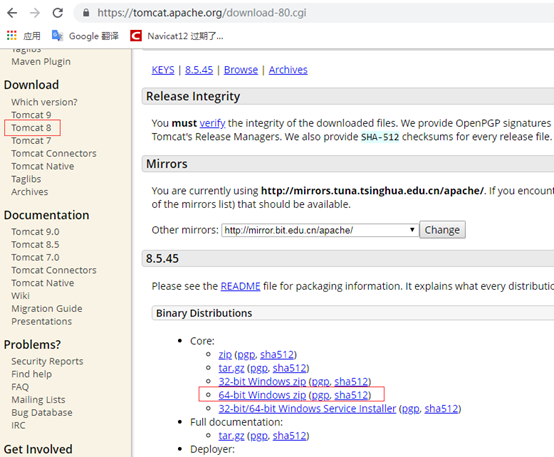The image size is (554, 457).
Task: Open Security Reports in Problems section
Action: (47, 361)
